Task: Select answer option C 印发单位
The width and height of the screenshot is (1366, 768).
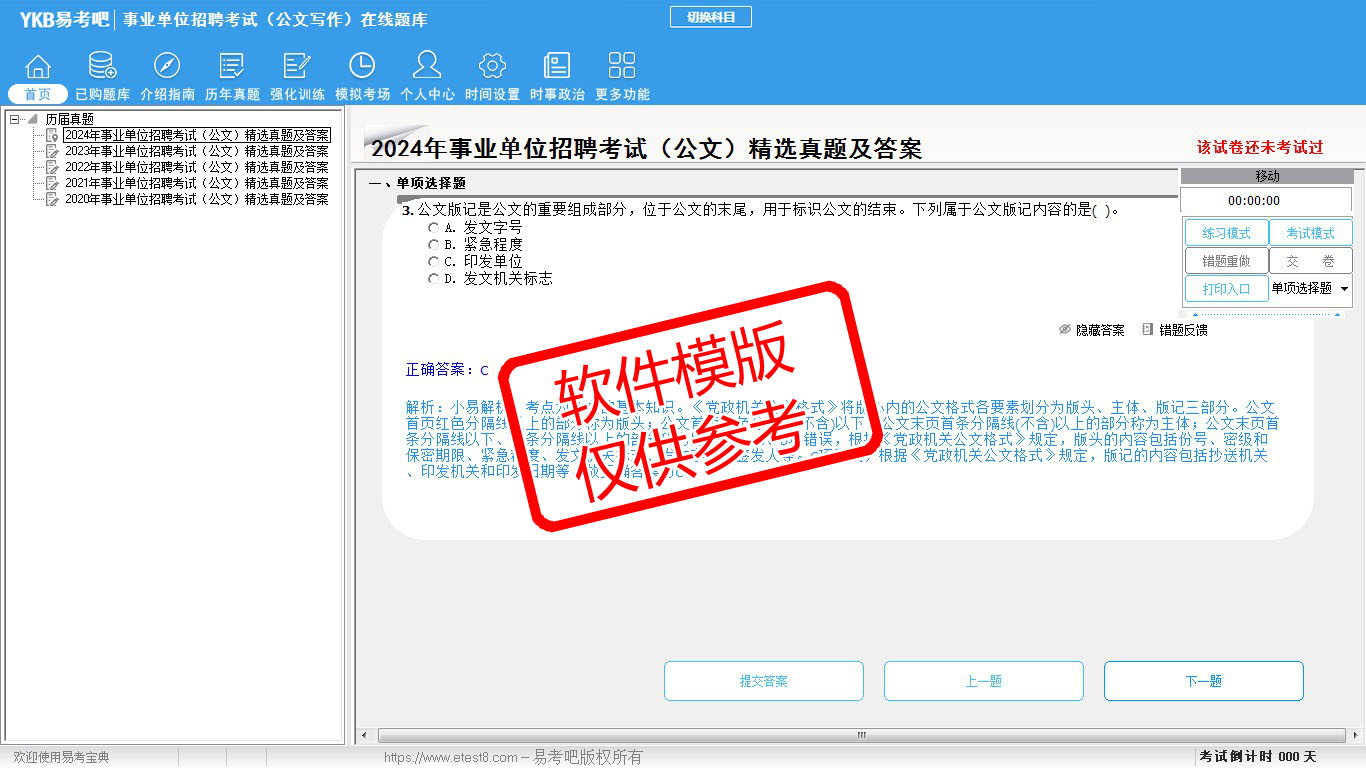Action: tap(434, 262)
